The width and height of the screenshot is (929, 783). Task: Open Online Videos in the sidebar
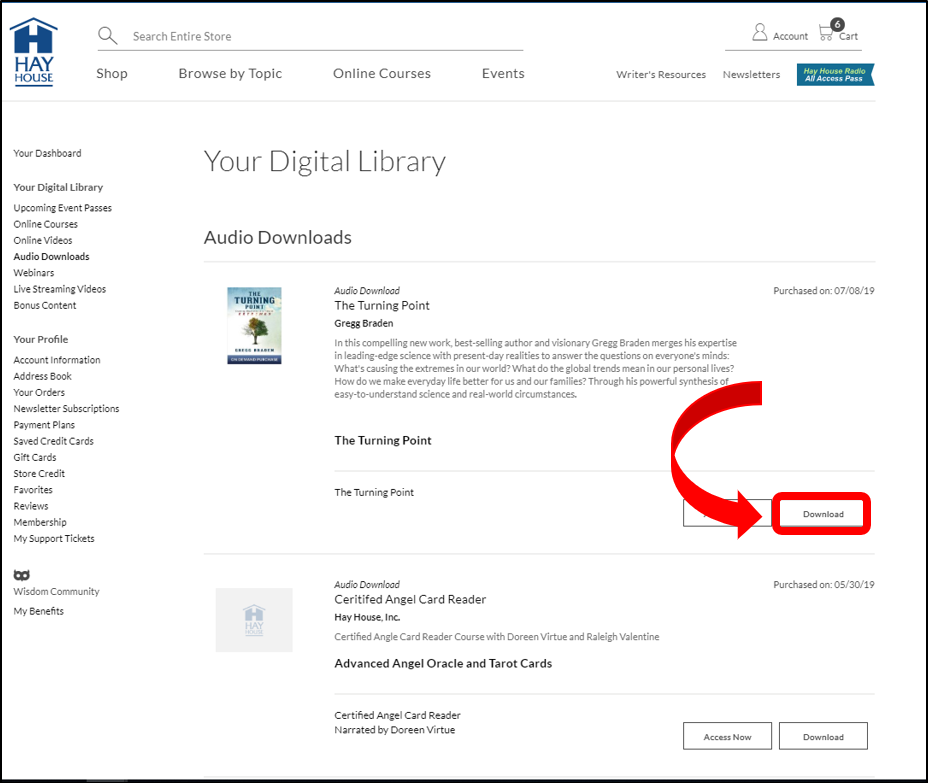click(42, 240)
